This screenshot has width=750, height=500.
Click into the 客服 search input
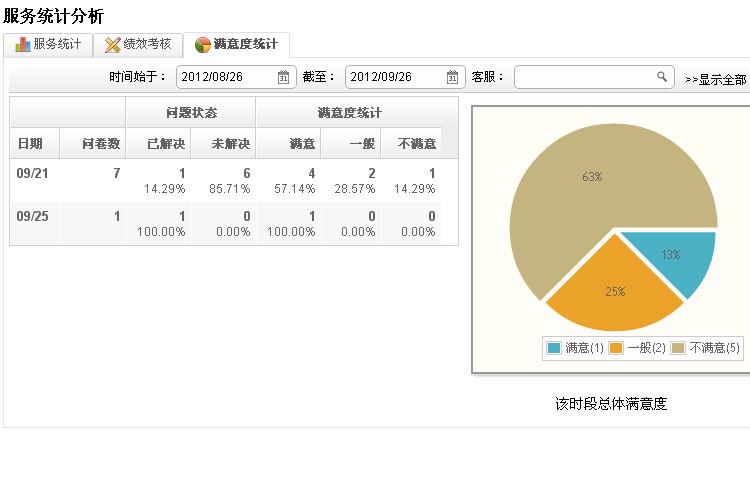pos(594,77)
